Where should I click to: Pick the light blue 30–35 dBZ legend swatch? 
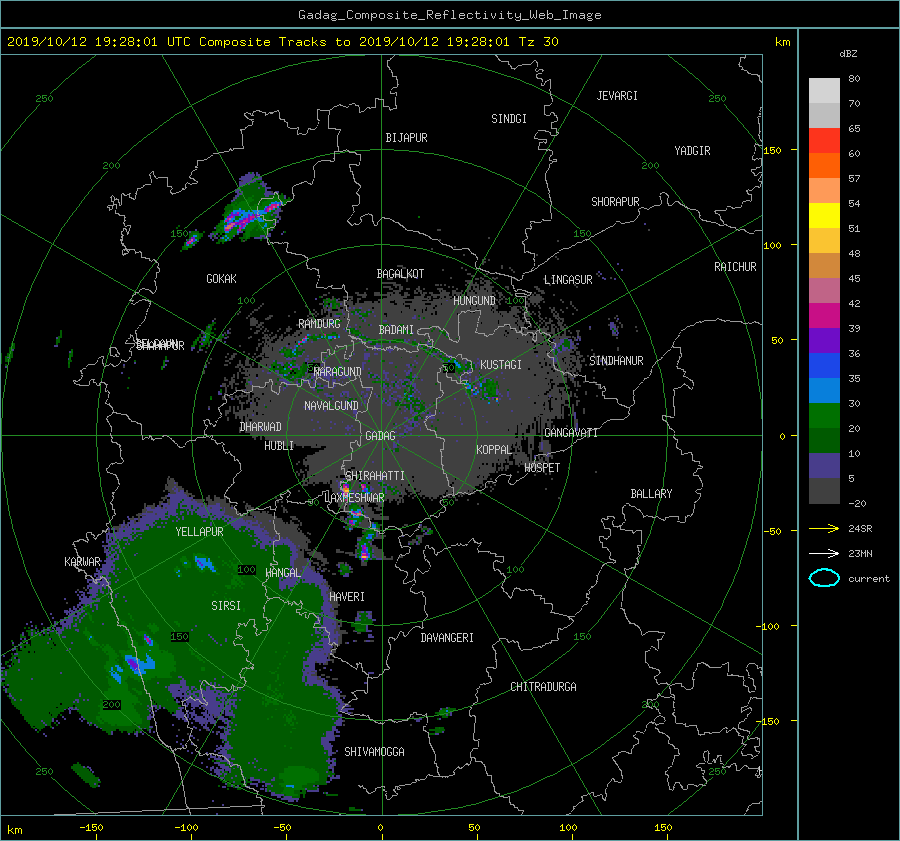824,390
